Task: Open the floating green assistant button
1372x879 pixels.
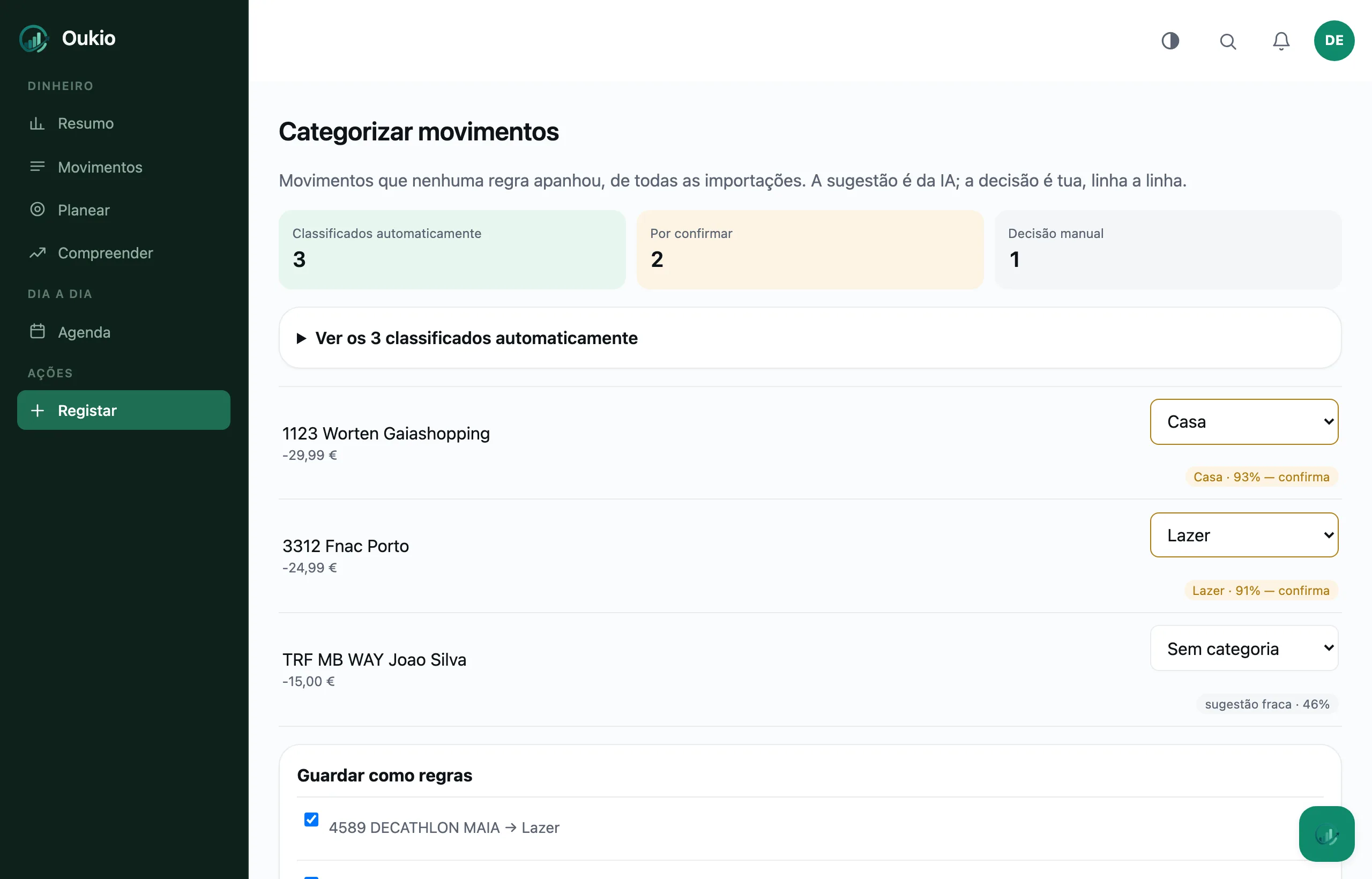Action: (x=1326, y=834)
